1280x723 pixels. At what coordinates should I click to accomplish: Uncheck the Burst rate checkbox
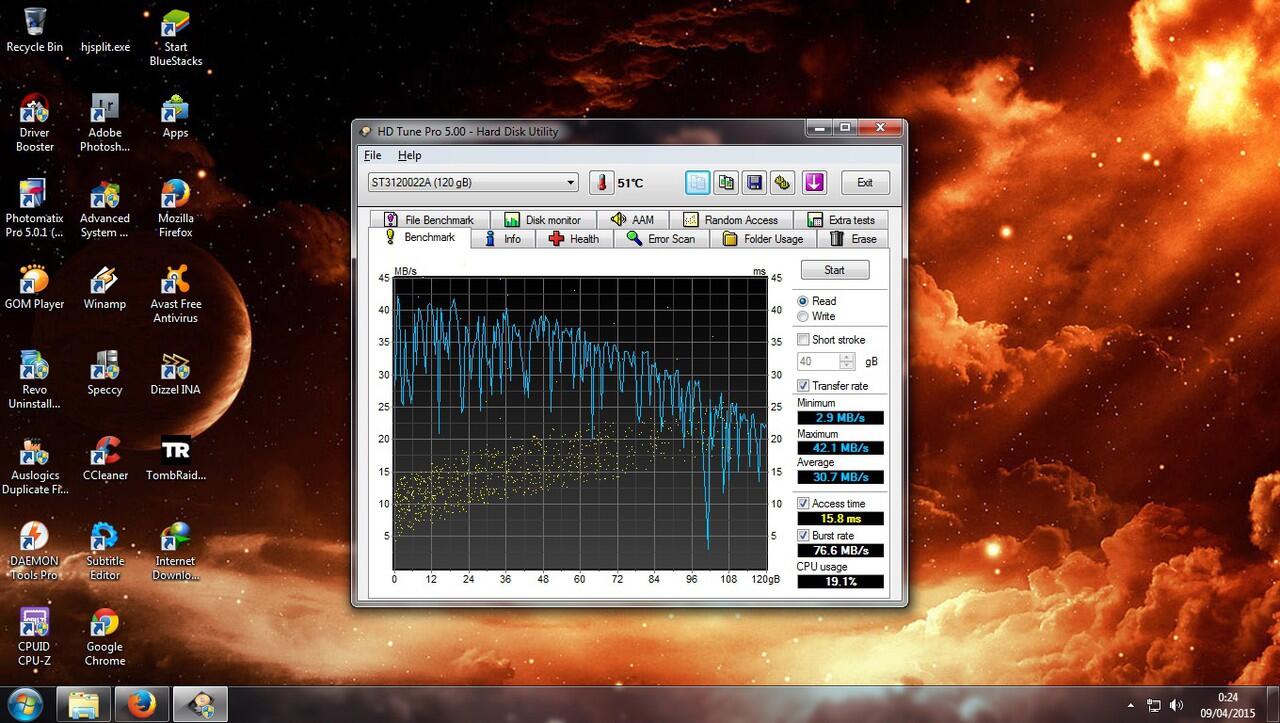(803, 536)
